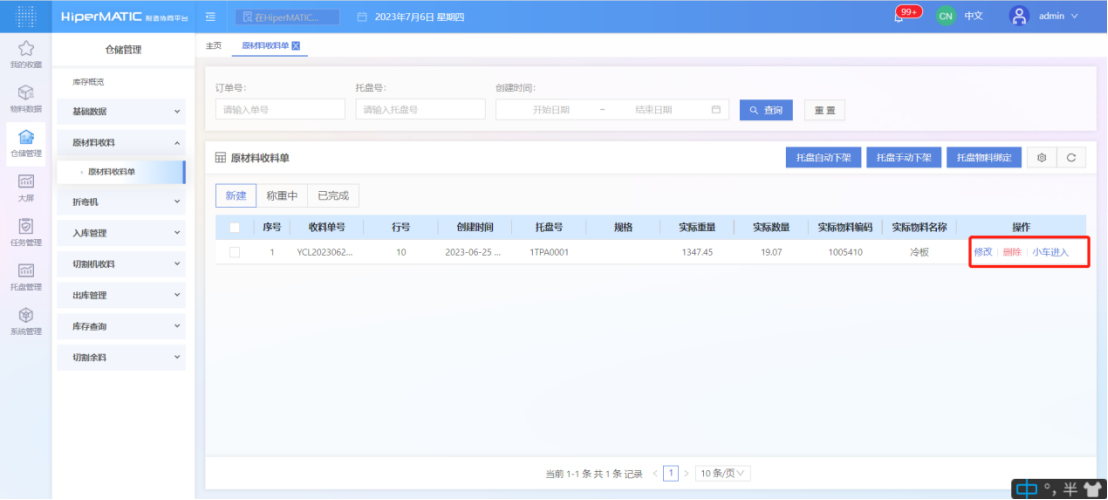Click the 订单号 input field
The width and height of the screenshot is (1108, 500).
pos(280,110)
